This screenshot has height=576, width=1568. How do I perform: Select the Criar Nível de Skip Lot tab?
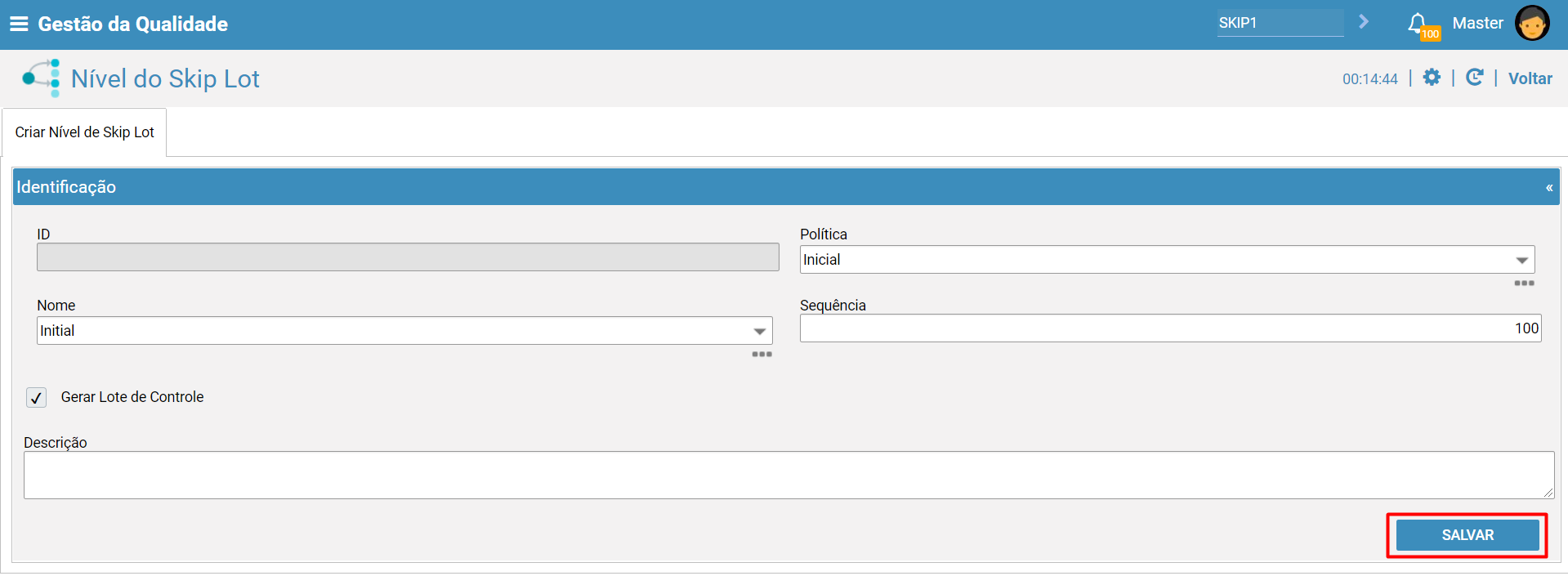click(84, 132)
